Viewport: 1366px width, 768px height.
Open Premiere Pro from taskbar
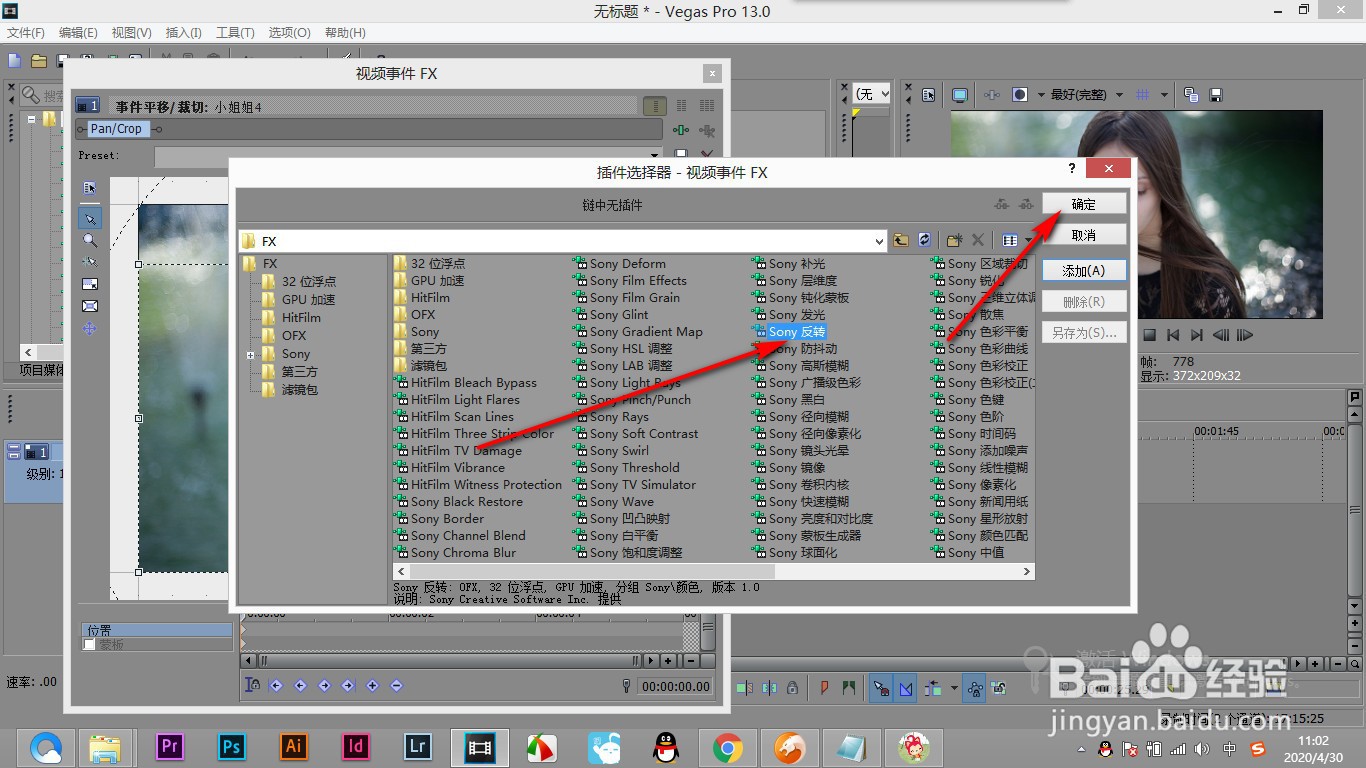click(170, 746)
